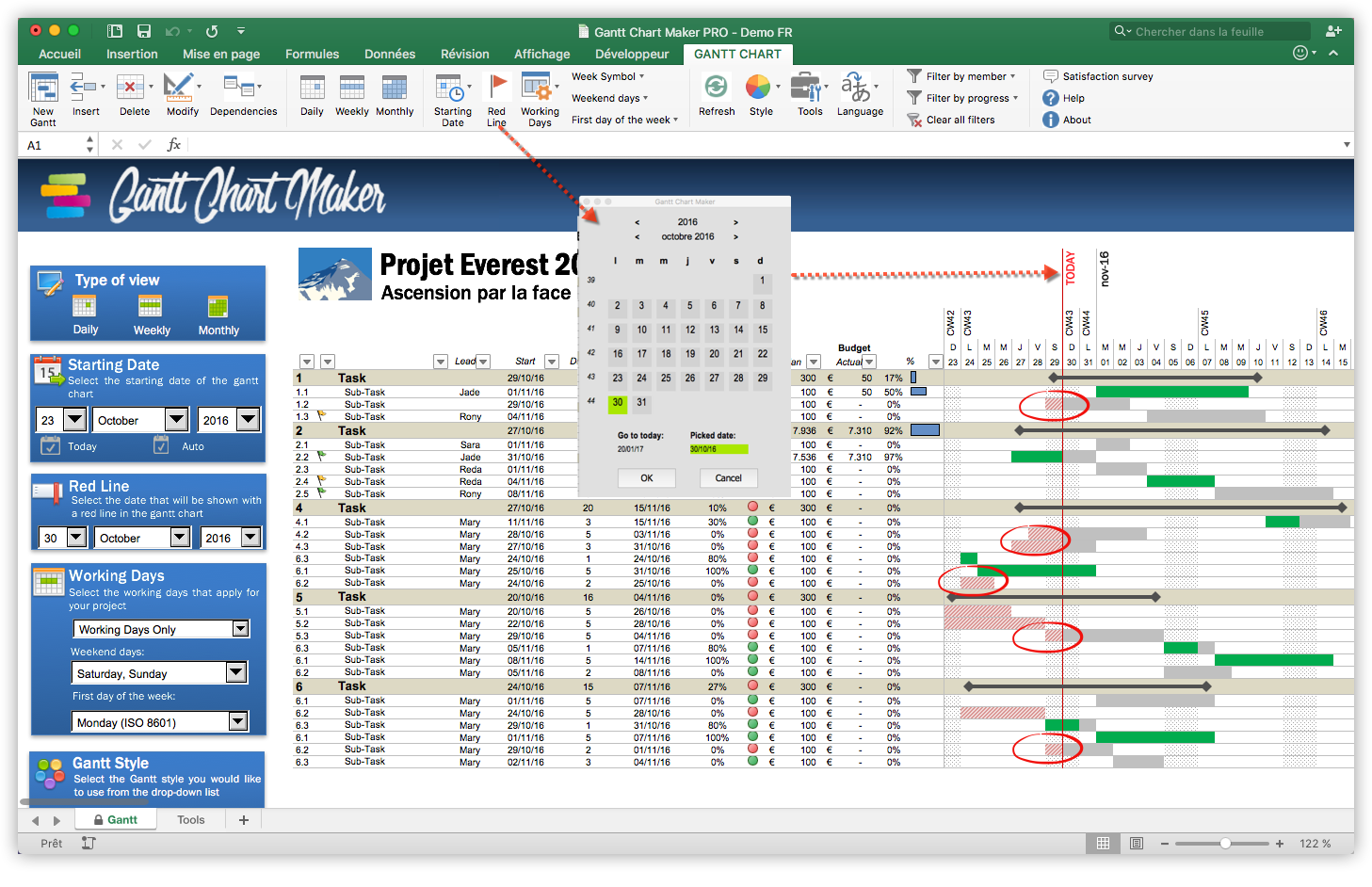Open the Affichage ribbon tab
Viewport: 1372px width, 887px height.
541,55
